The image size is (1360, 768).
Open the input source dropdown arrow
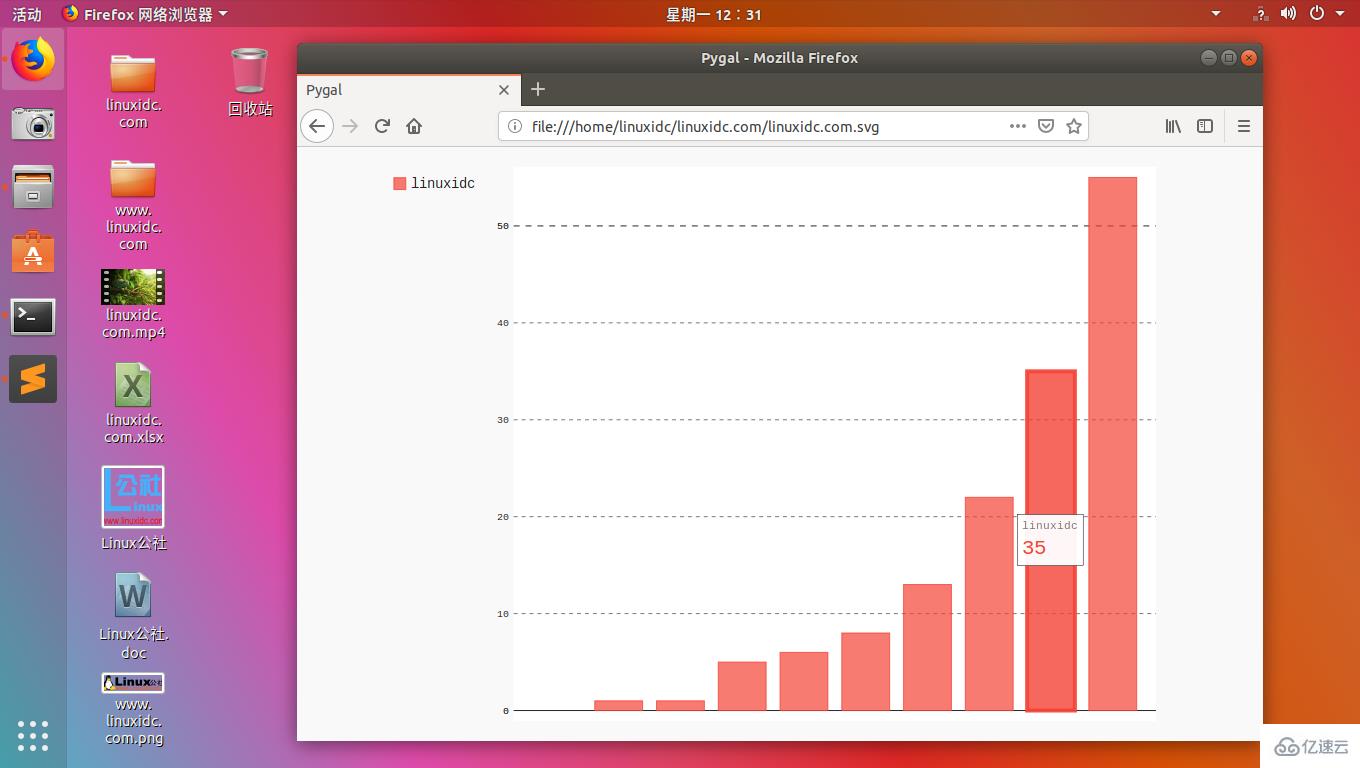[1216, 14]
